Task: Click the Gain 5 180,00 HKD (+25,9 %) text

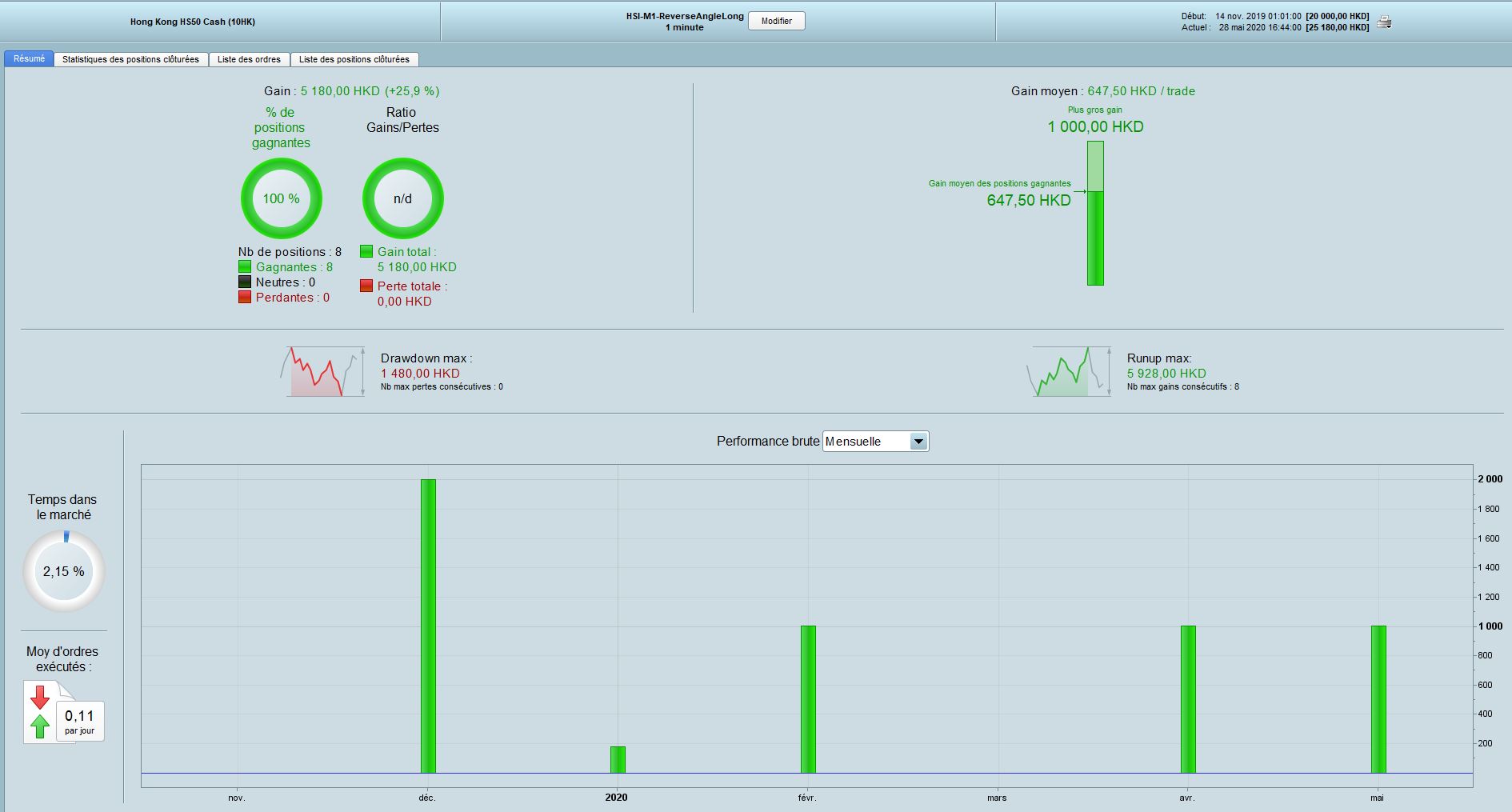Action: (352, 91)
